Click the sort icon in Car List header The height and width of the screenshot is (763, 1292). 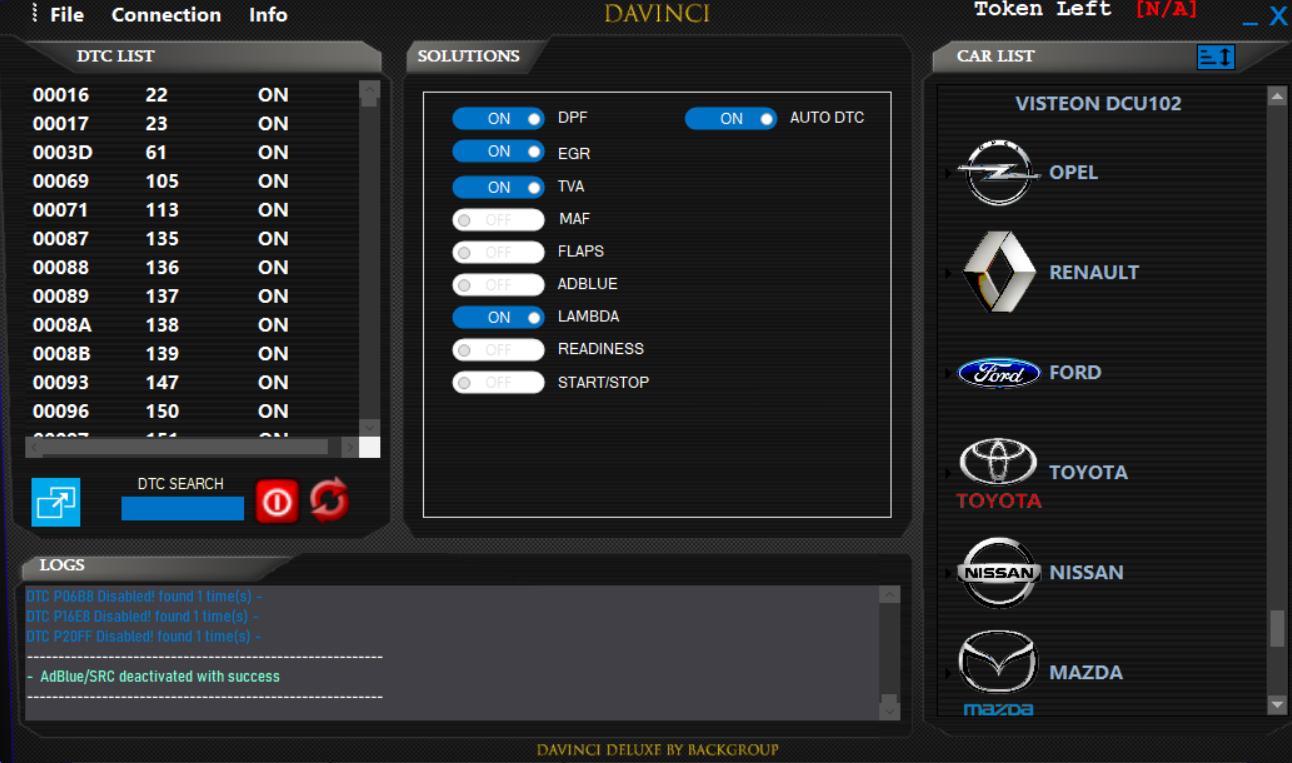point(1215,57)
